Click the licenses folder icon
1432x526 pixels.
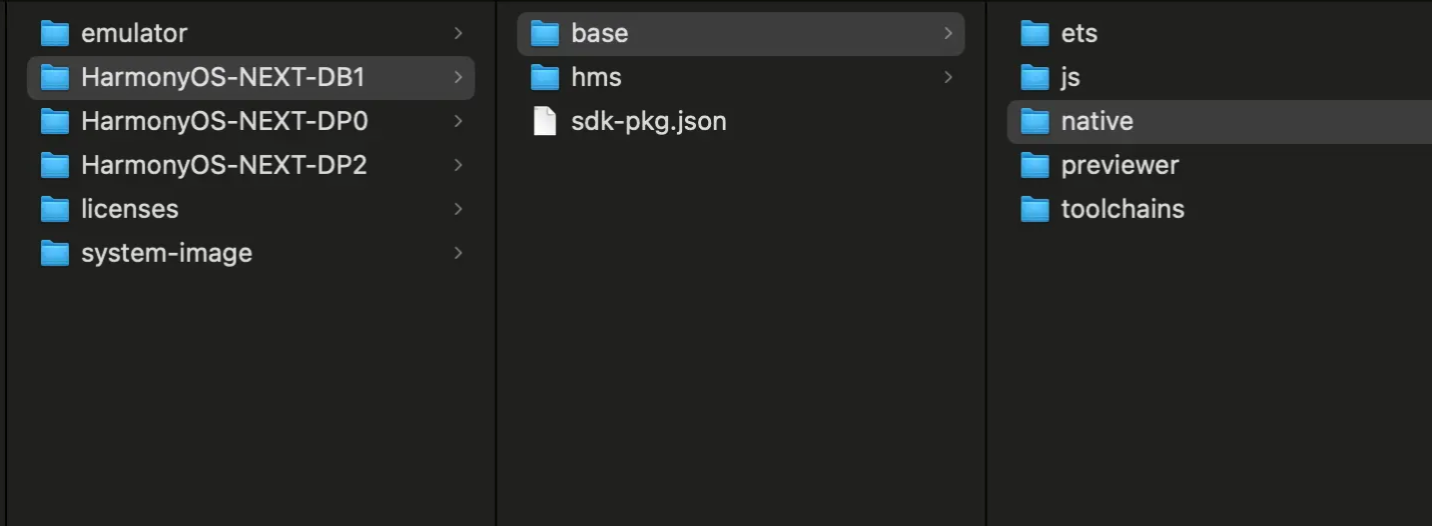(55, 210)
